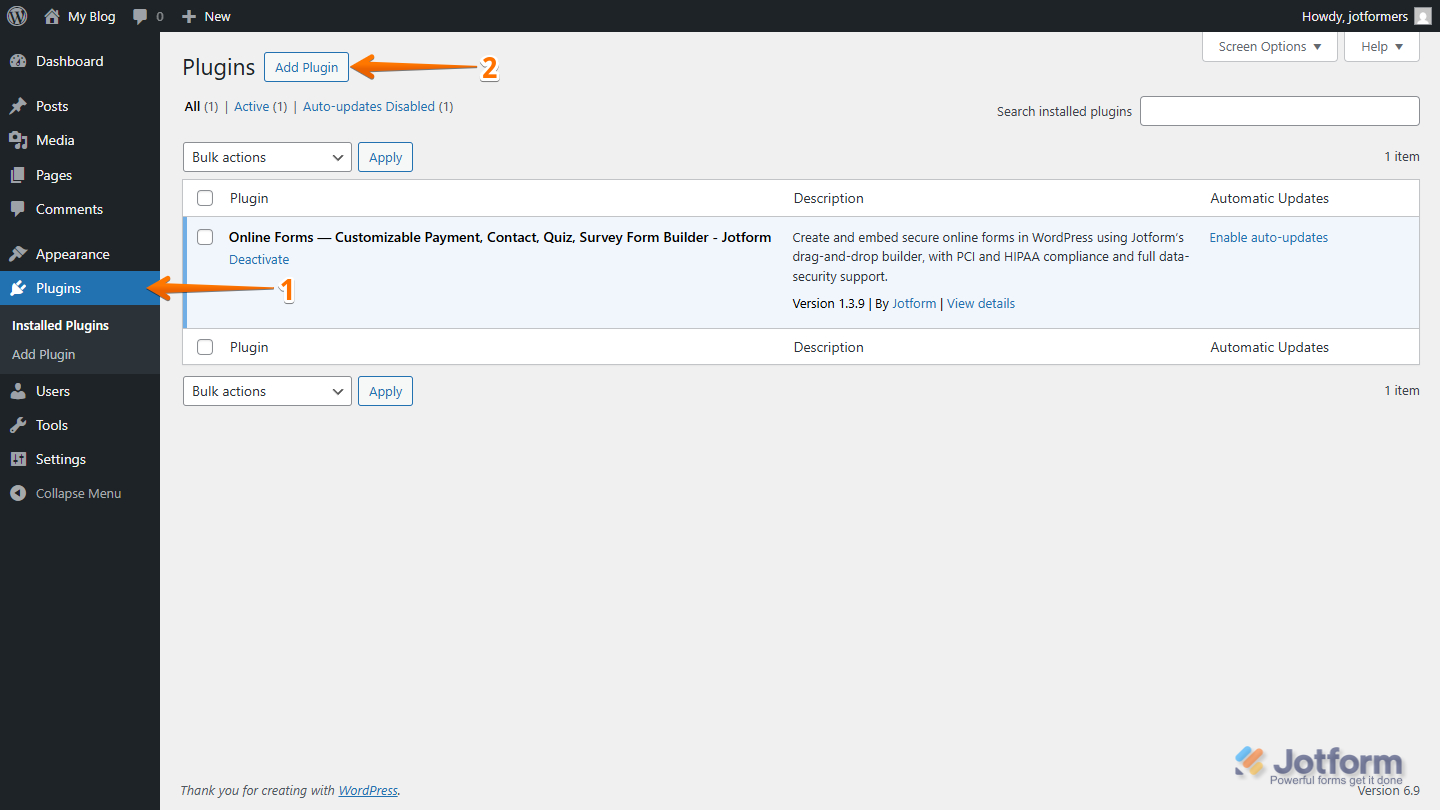Viewport: 1440px width, 810px height.
Task: Check the Jotform plugin row checkbox
Action: (205, 237)
